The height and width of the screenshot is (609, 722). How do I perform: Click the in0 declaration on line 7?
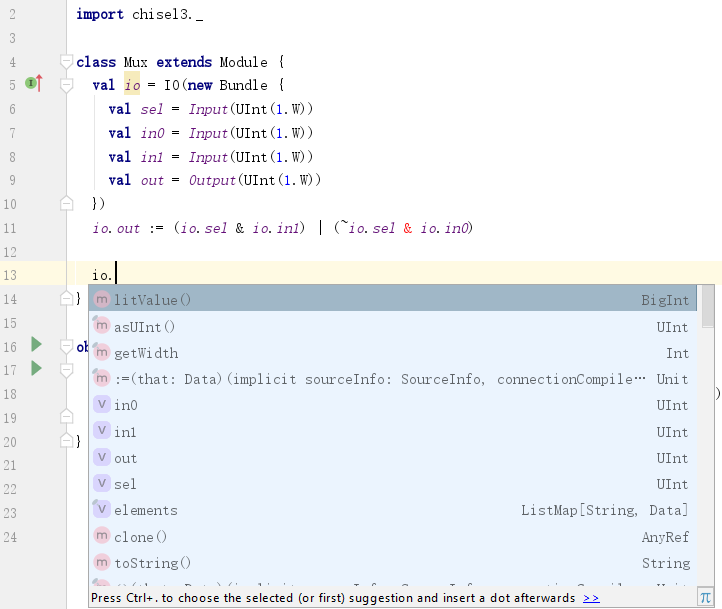pyautogui.click(x=152, y=133)
